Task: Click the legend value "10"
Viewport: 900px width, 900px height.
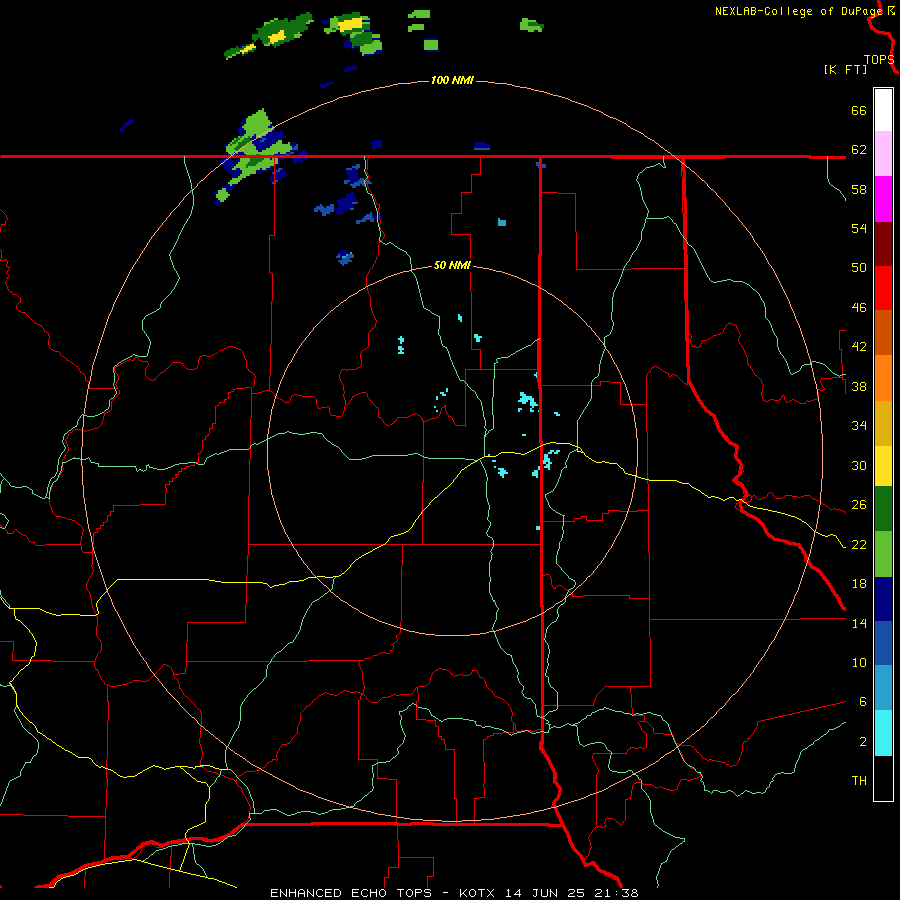Action: (x=859, y=663)
